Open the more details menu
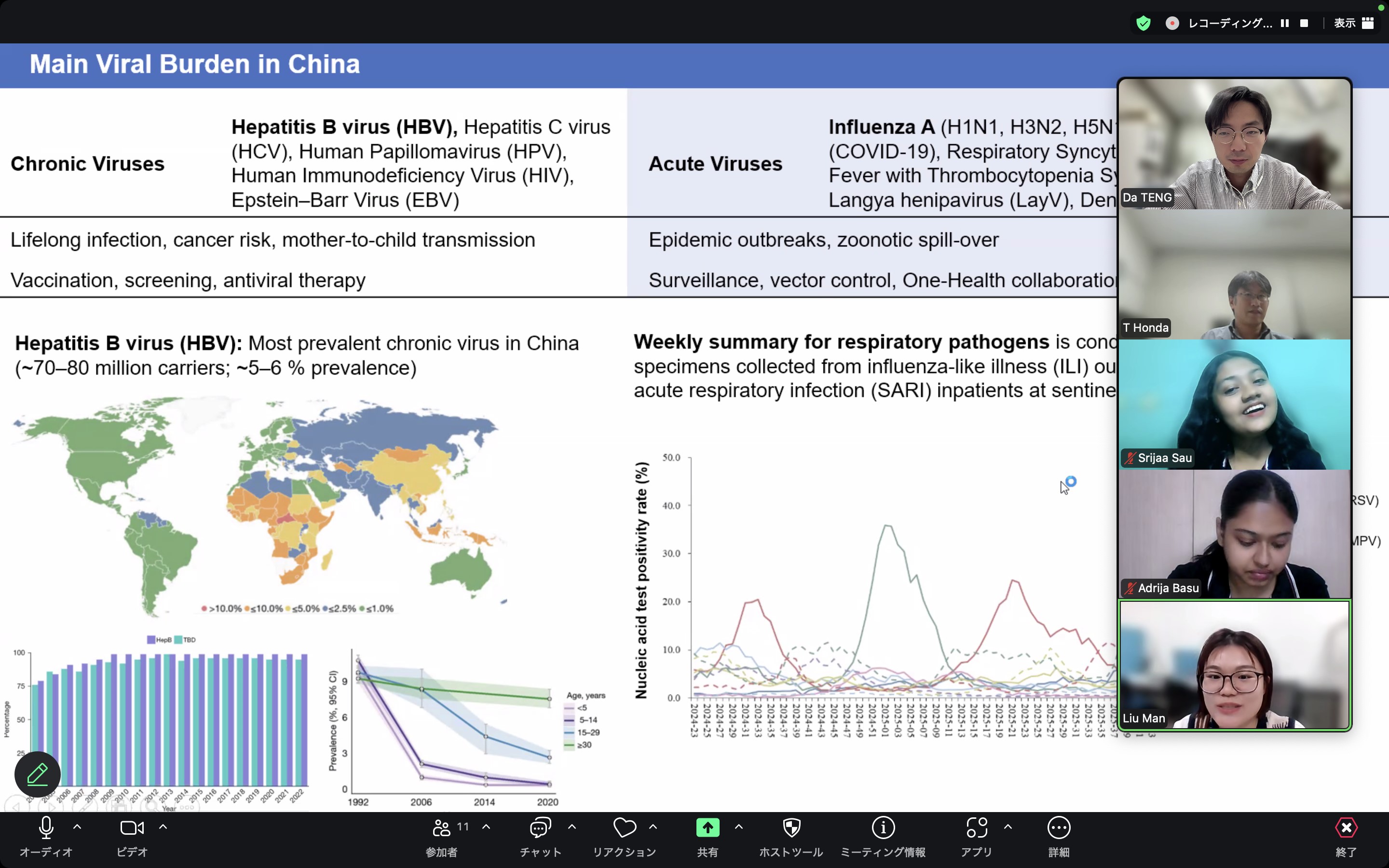 click(x=1059, y=827)
